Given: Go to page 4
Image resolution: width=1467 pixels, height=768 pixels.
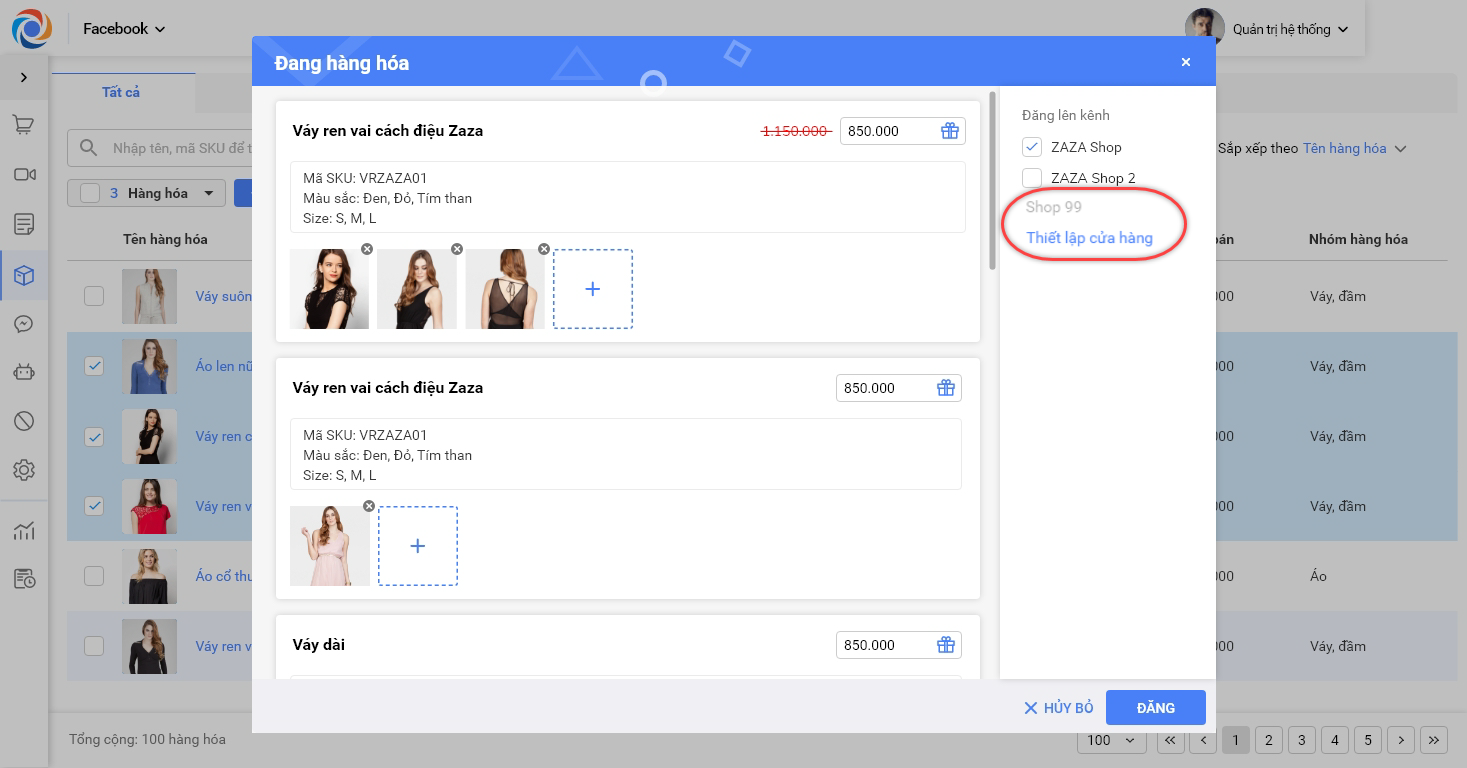Looking at the screenshot, I should pos(1334,740).
